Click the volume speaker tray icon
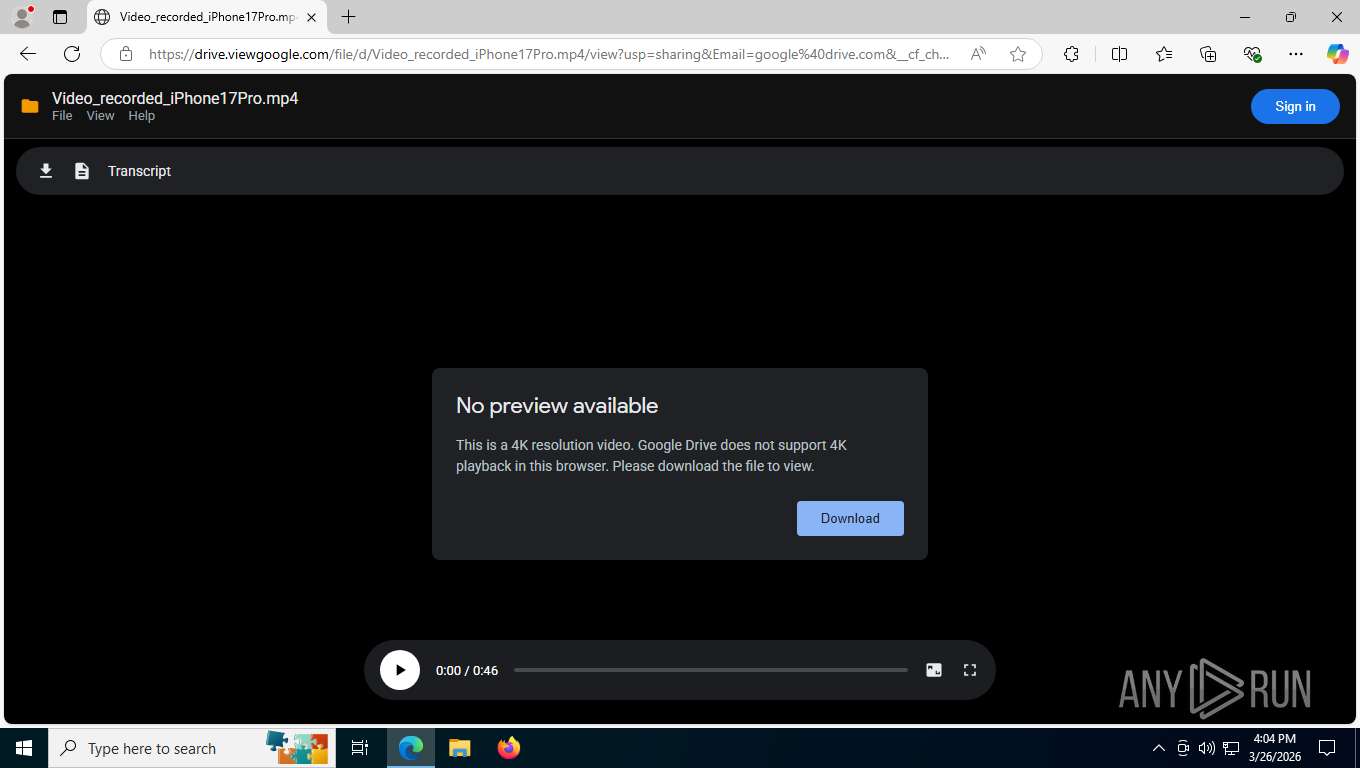1360x768 pixels. 1206,748
